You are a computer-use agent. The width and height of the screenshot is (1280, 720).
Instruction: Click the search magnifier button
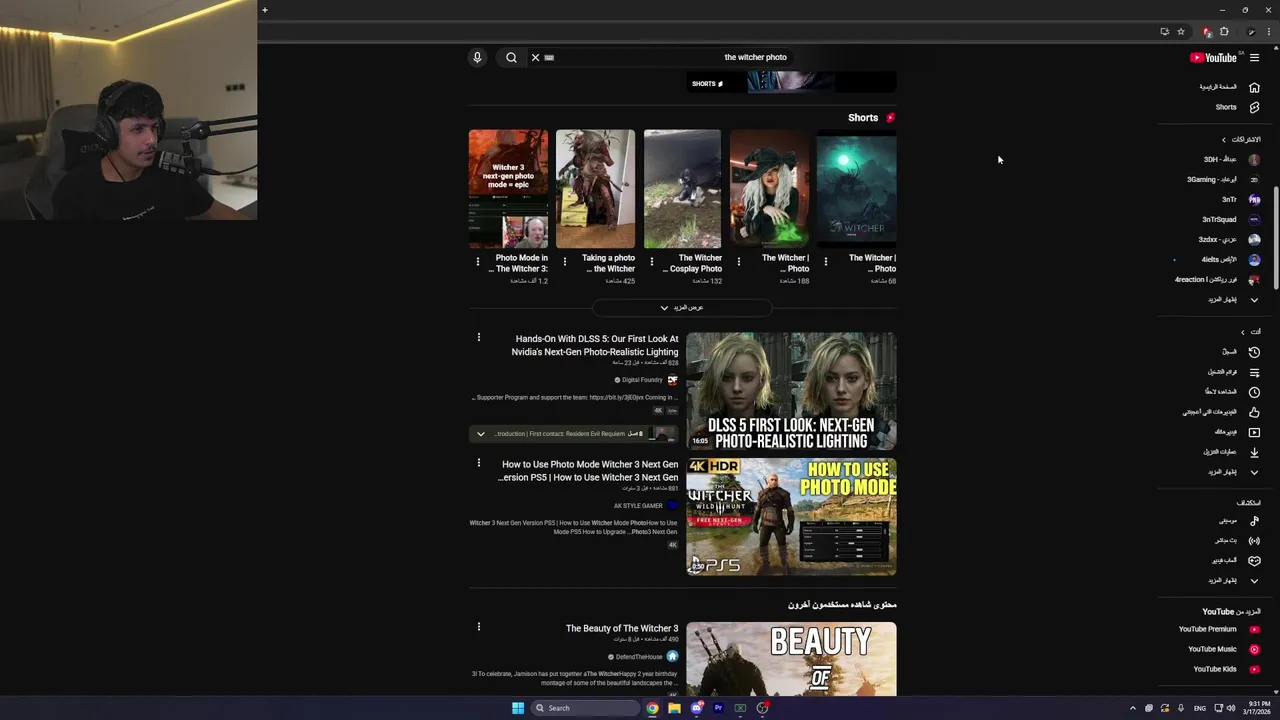pyautogui.click(x=511, y=57)
